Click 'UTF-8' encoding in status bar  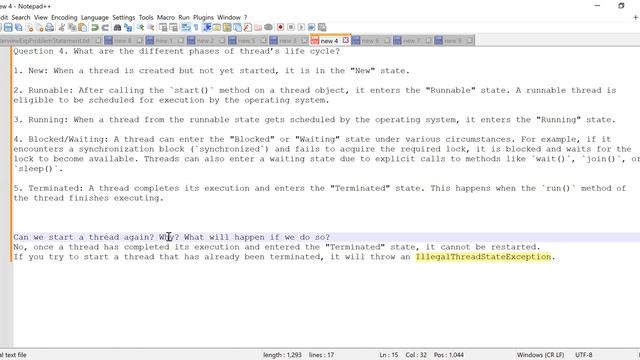coord(584,355)
